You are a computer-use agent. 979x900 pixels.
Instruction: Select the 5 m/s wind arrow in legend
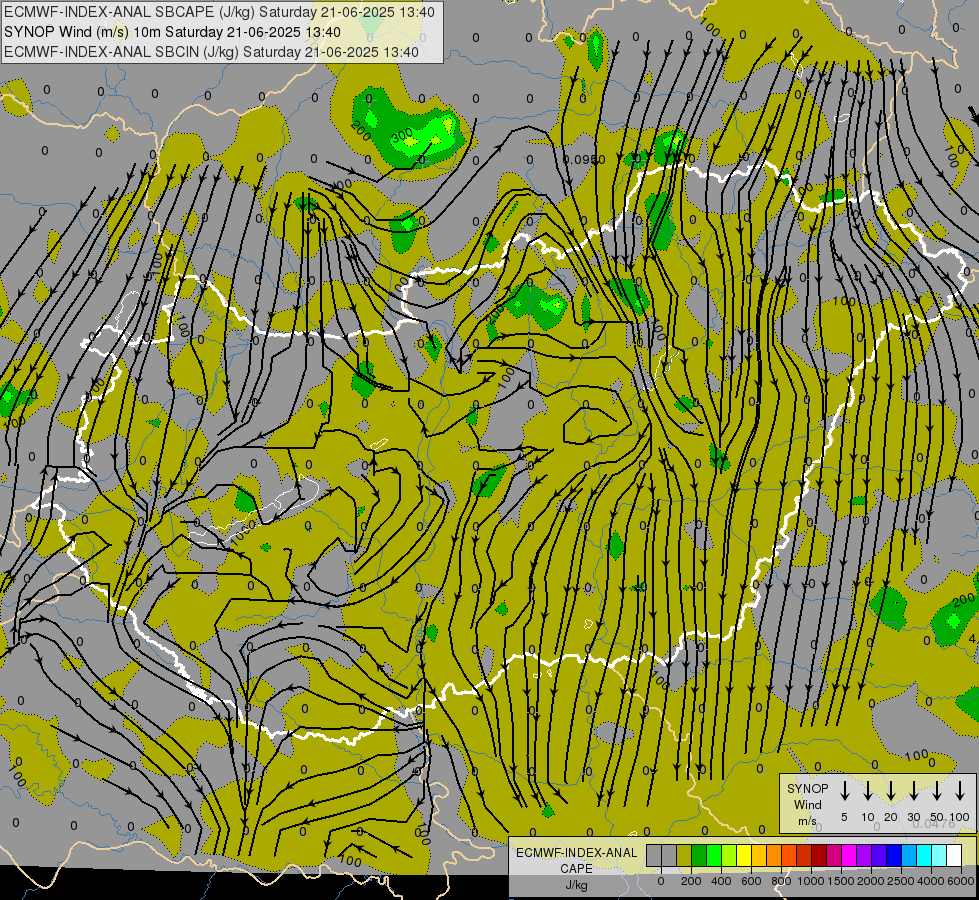pos(844,791)
